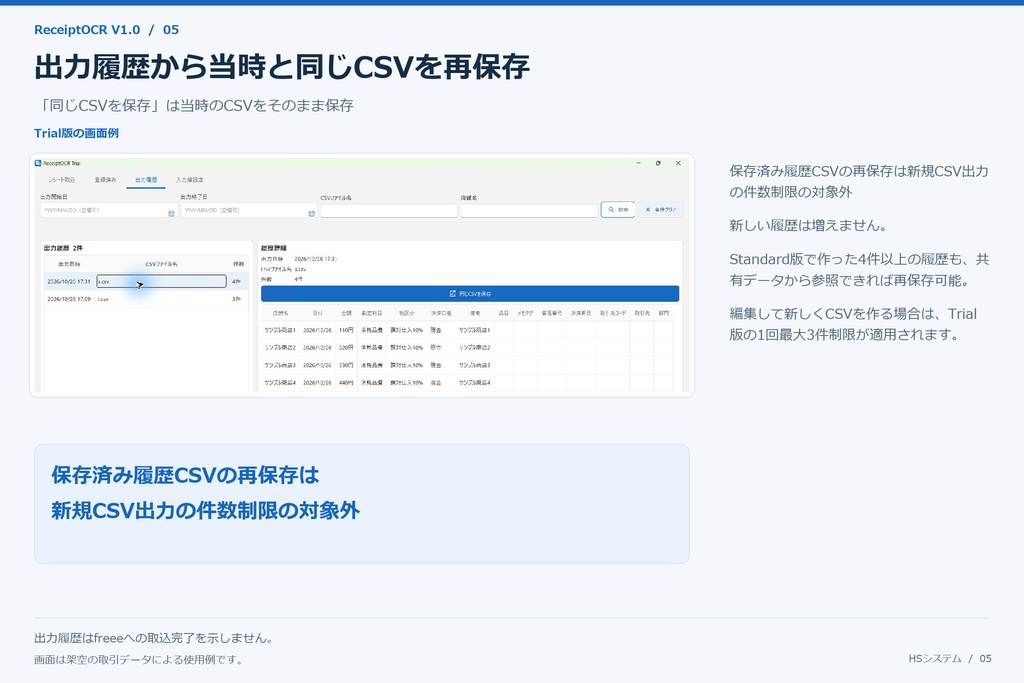Click the 条件クリア button
The height and width of the screenshot is (683, 1024).
pos(660,210)
